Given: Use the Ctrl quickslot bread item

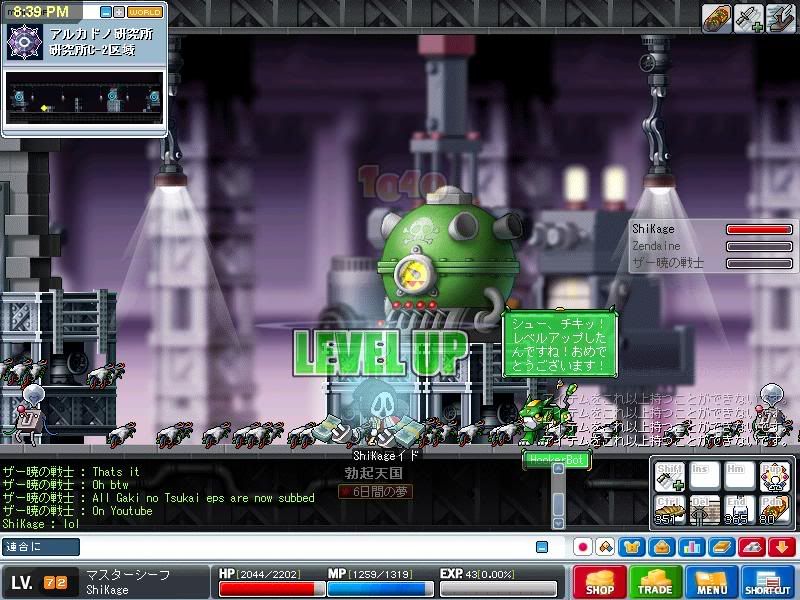Looking at the screenshot, I should 670,510.
